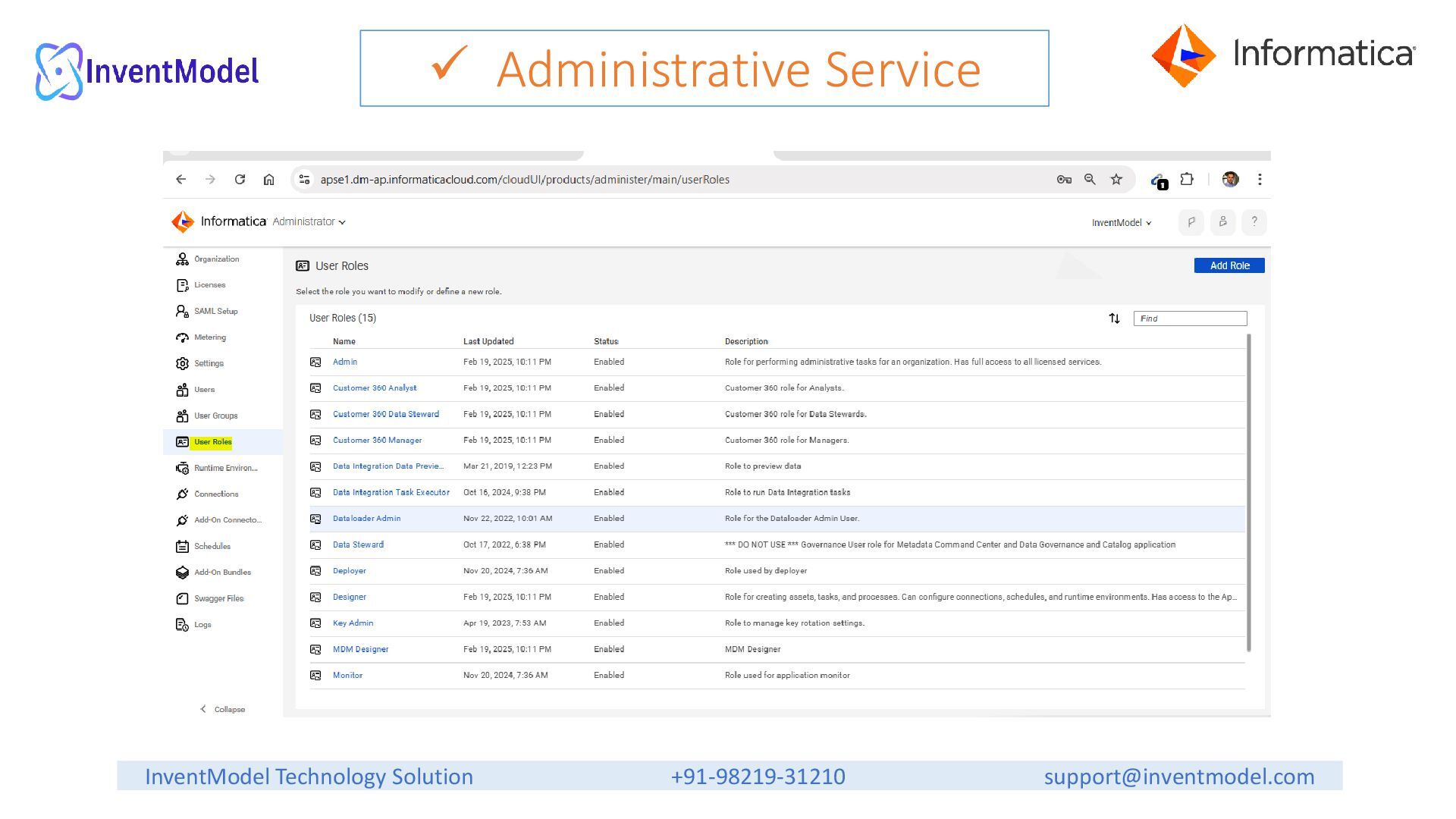
Task: Open the Licenses page
Action: pos(210,285)
